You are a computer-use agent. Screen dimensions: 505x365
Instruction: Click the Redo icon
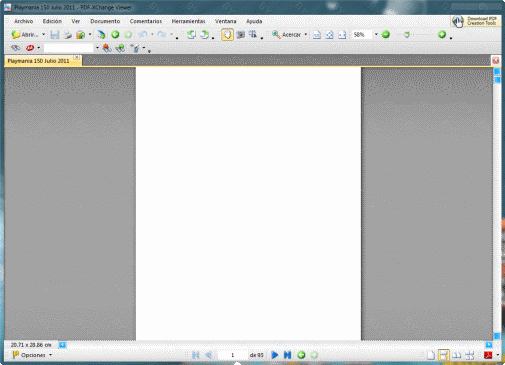[162, 34]
